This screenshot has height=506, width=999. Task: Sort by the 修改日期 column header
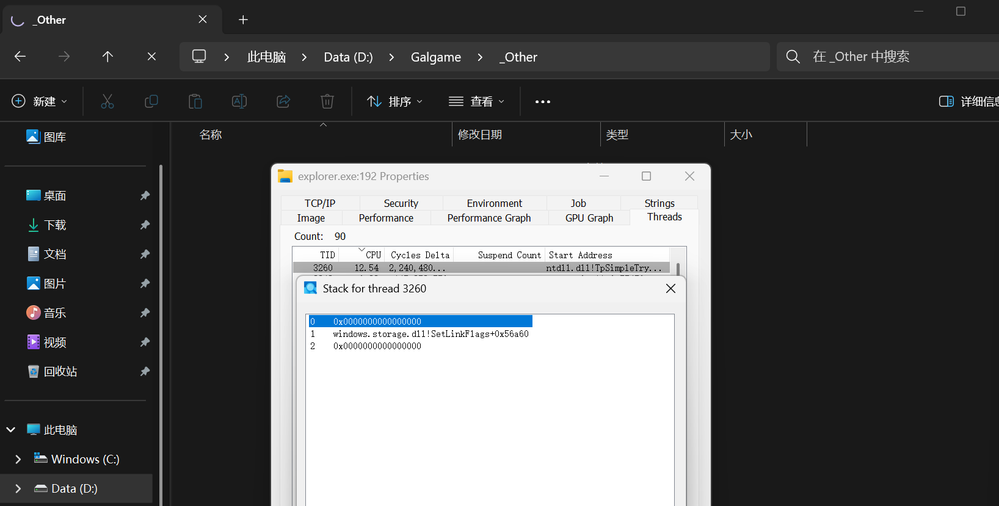pos(480,135)
